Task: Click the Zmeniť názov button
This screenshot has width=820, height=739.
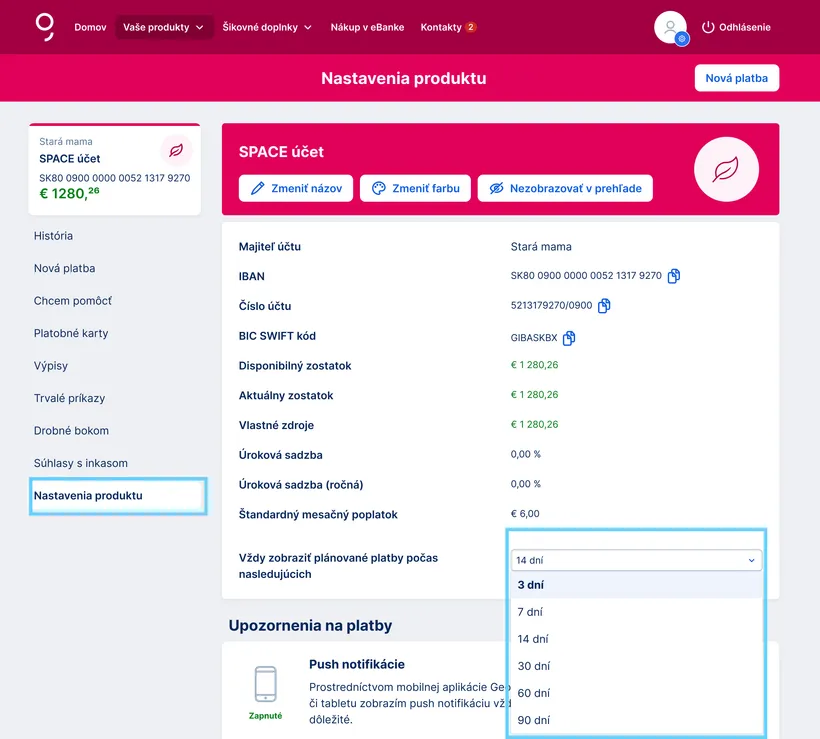Action: click(x=296, y=188)
